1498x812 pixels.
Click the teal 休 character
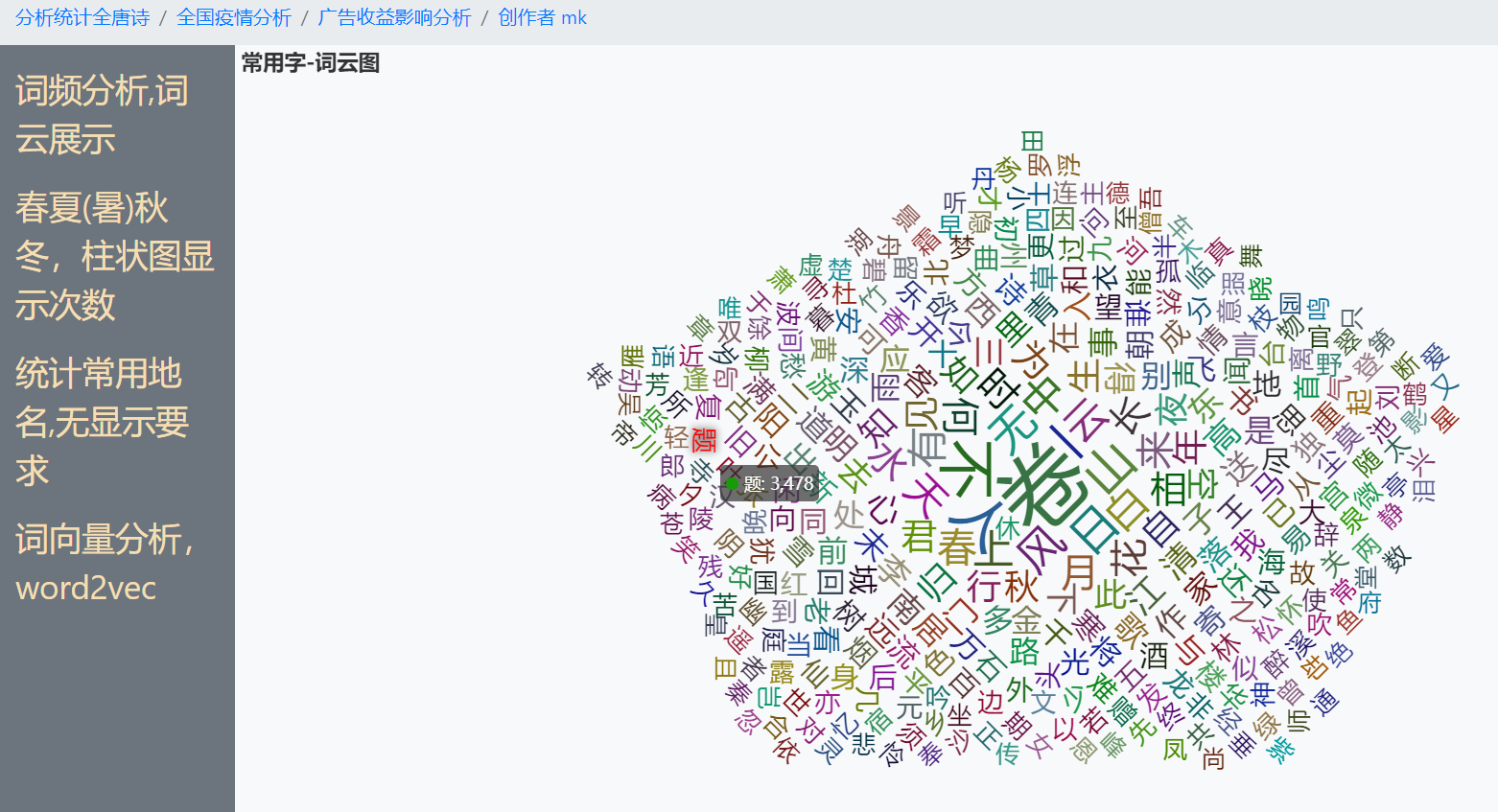click(x=1008, y=528)
